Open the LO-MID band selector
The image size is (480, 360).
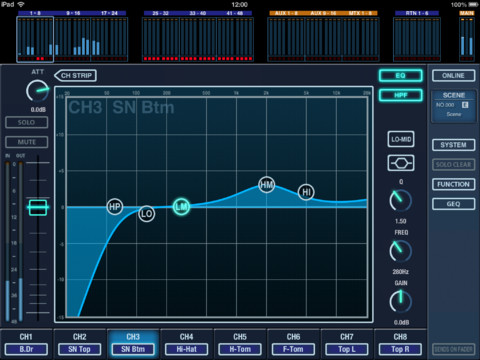pos(401,139)
